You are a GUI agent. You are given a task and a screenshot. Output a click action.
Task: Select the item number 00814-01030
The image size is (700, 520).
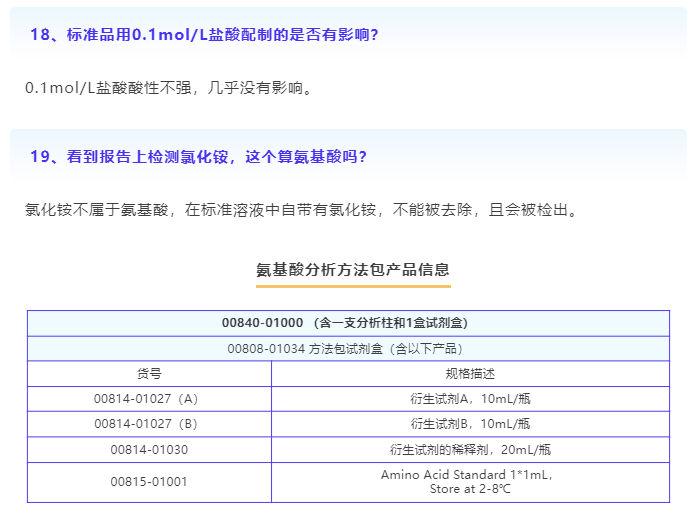(x=149, y=450)
